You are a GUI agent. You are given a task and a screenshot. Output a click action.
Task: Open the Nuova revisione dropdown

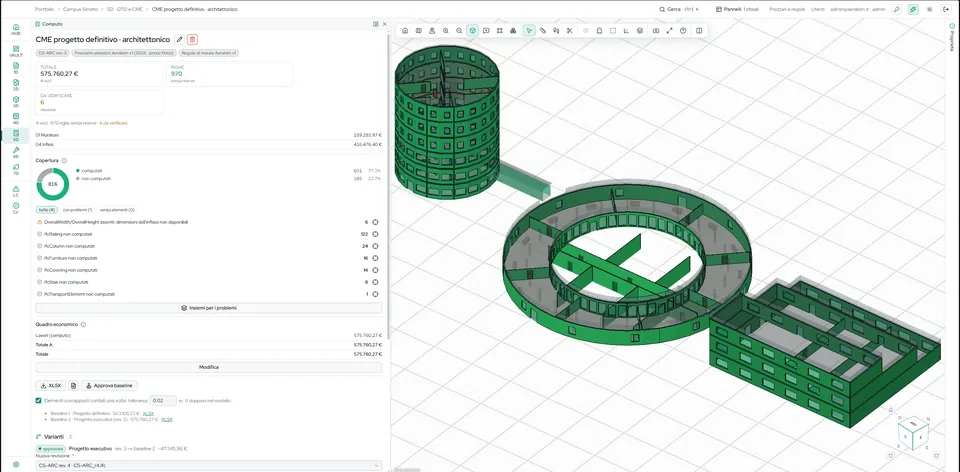coord(208,466)
